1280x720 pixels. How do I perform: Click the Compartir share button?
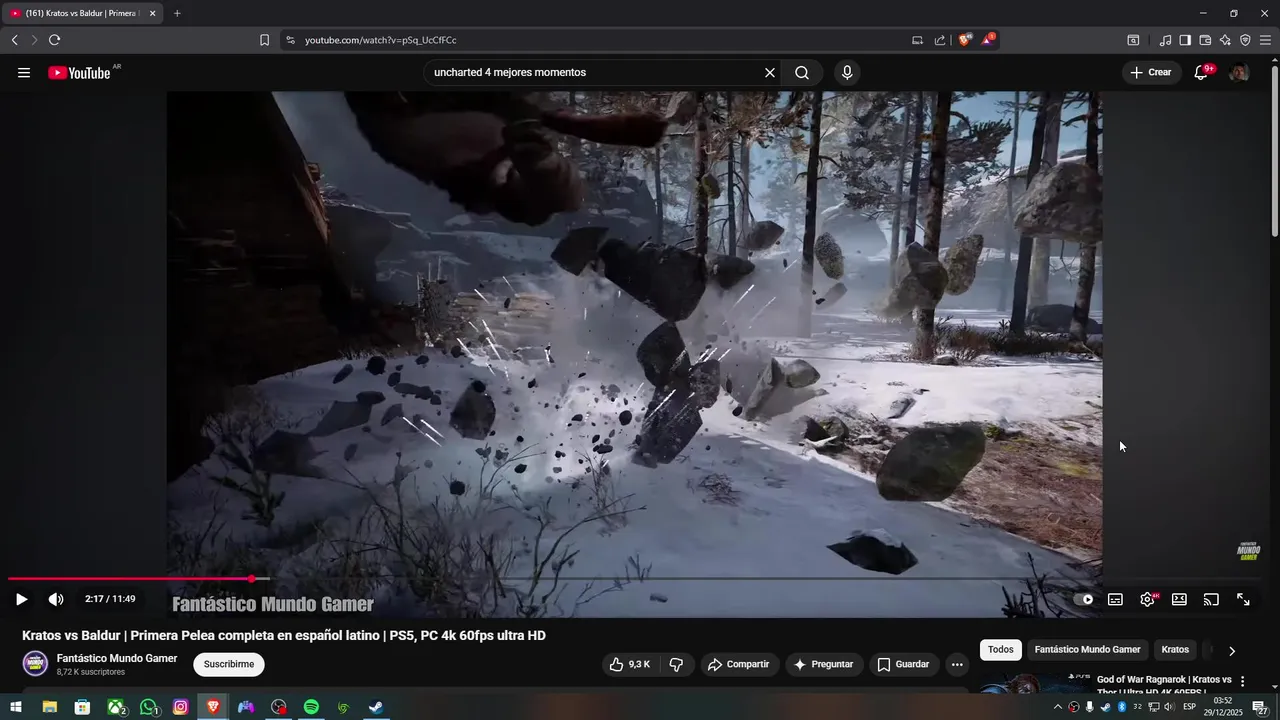click(x=738, y=664)
